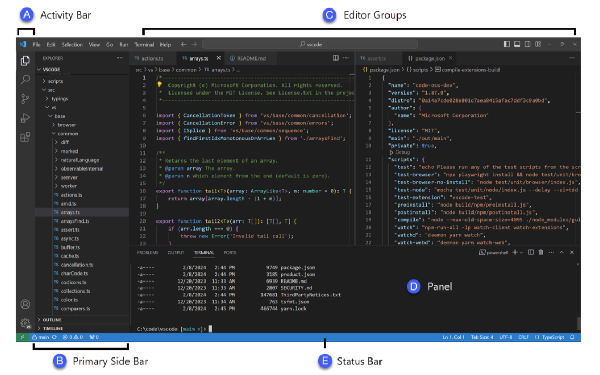Open the Selection menu
The height and width of the screenshot is (375, 600).
point(72,44)
